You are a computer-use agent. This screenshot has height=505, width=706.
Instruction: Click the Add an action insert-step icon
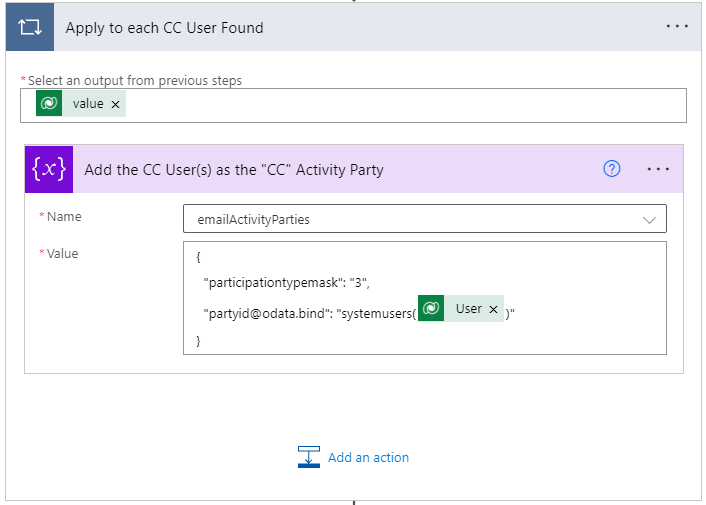click(309, 457)
